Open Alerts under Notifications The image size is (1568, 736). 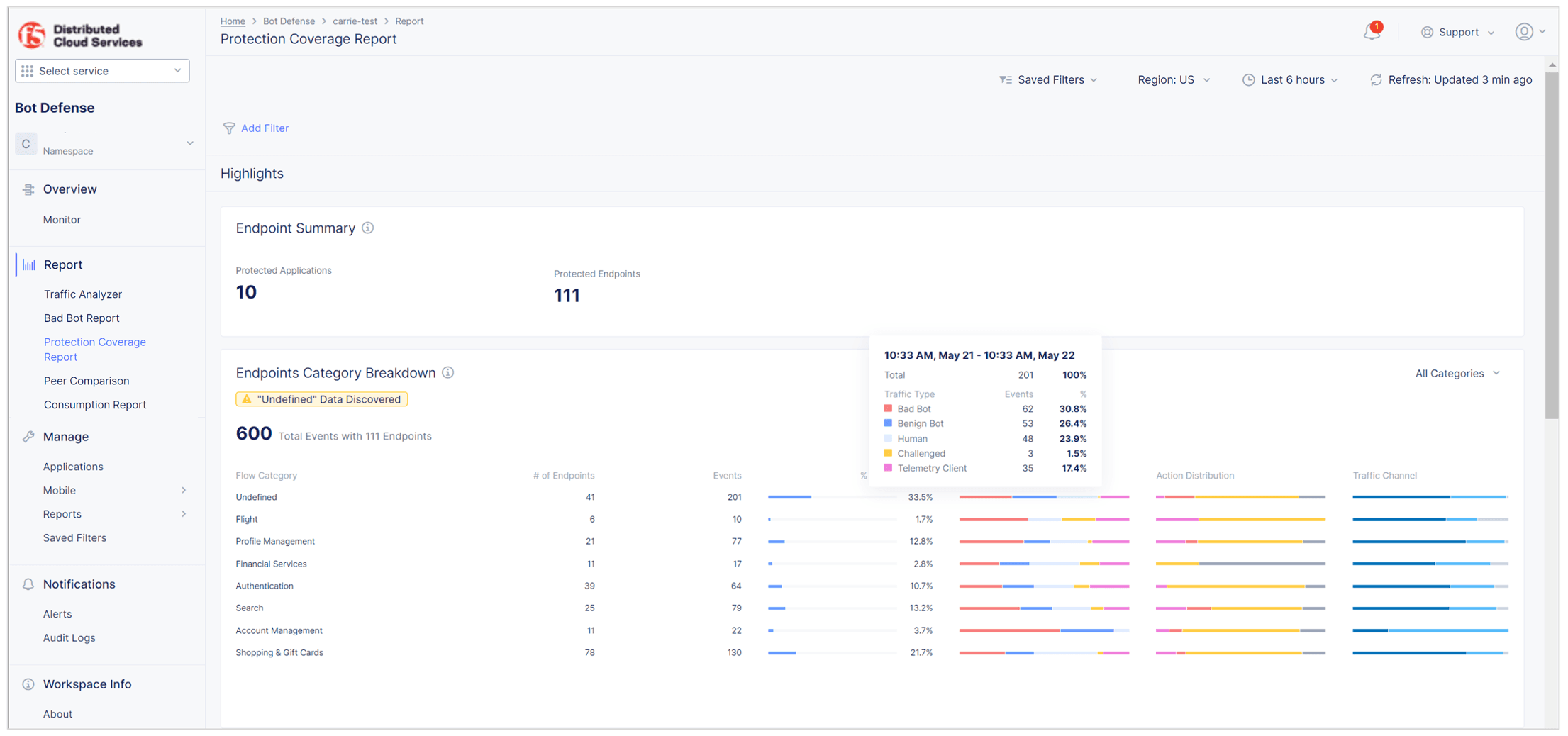coord(57,614)
